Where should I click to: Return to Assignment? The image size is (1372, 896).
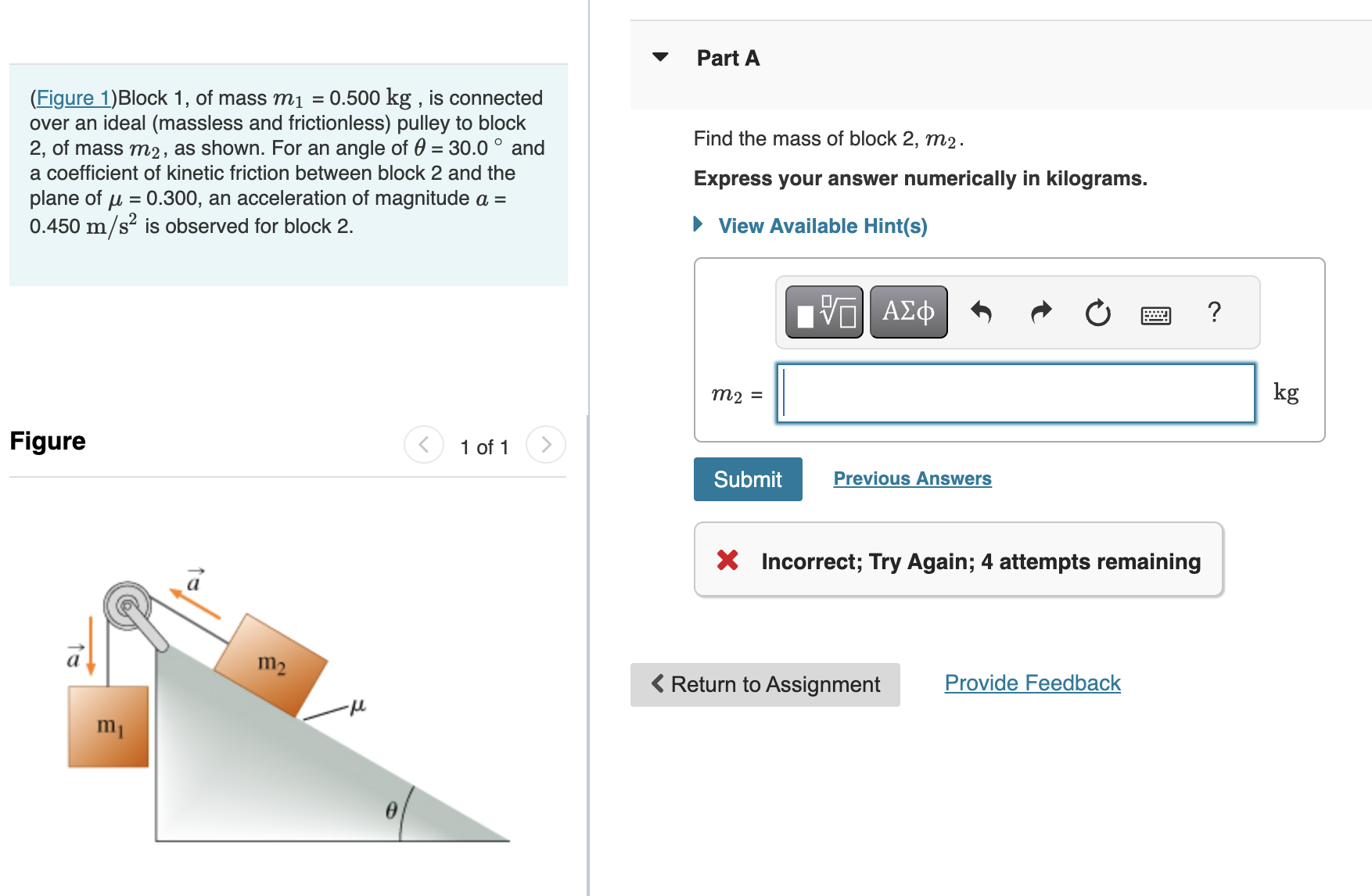764,684
